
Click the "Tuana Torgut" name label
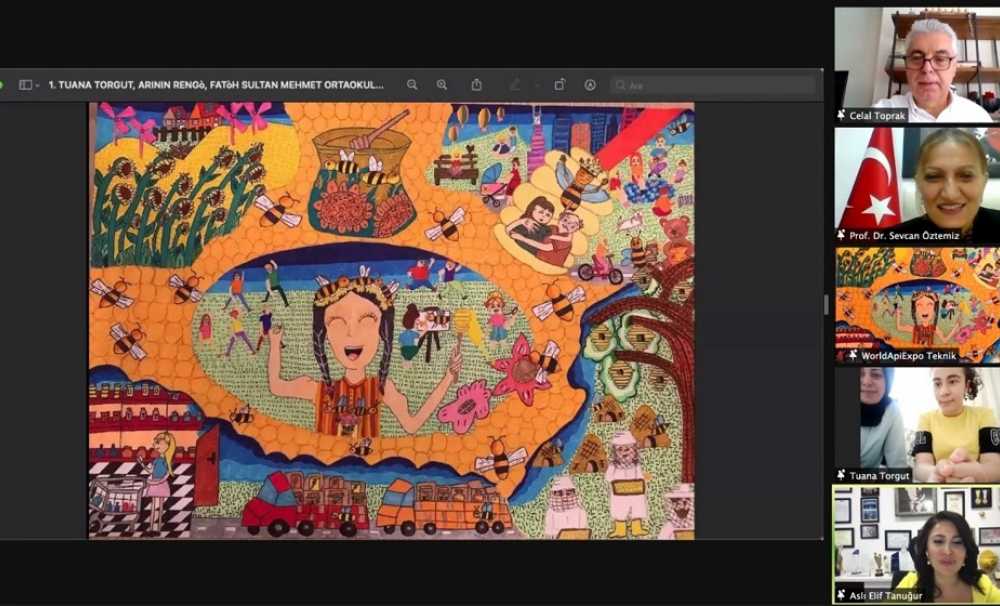click(879, 476)
